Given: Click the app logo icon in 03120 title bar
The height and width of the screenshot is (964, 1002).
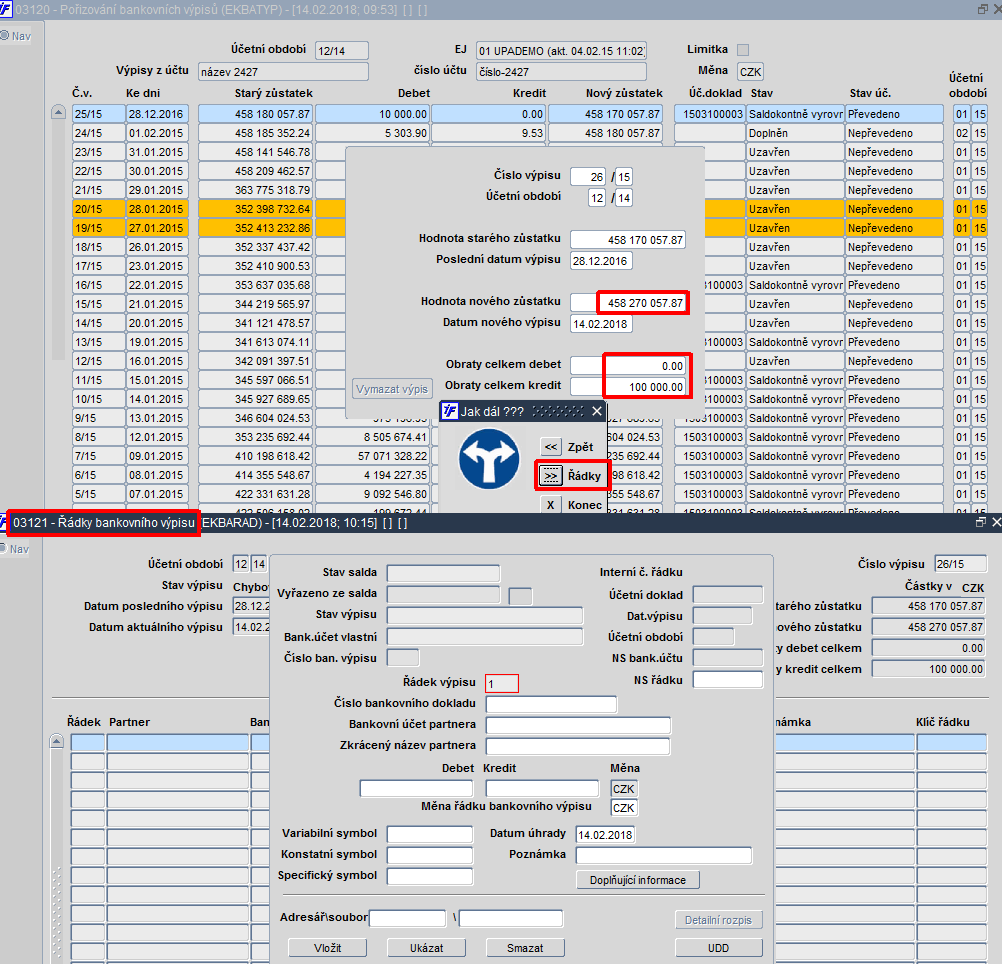Looking at the screenshot, I should pyautogui.click(x=6, y=10).
